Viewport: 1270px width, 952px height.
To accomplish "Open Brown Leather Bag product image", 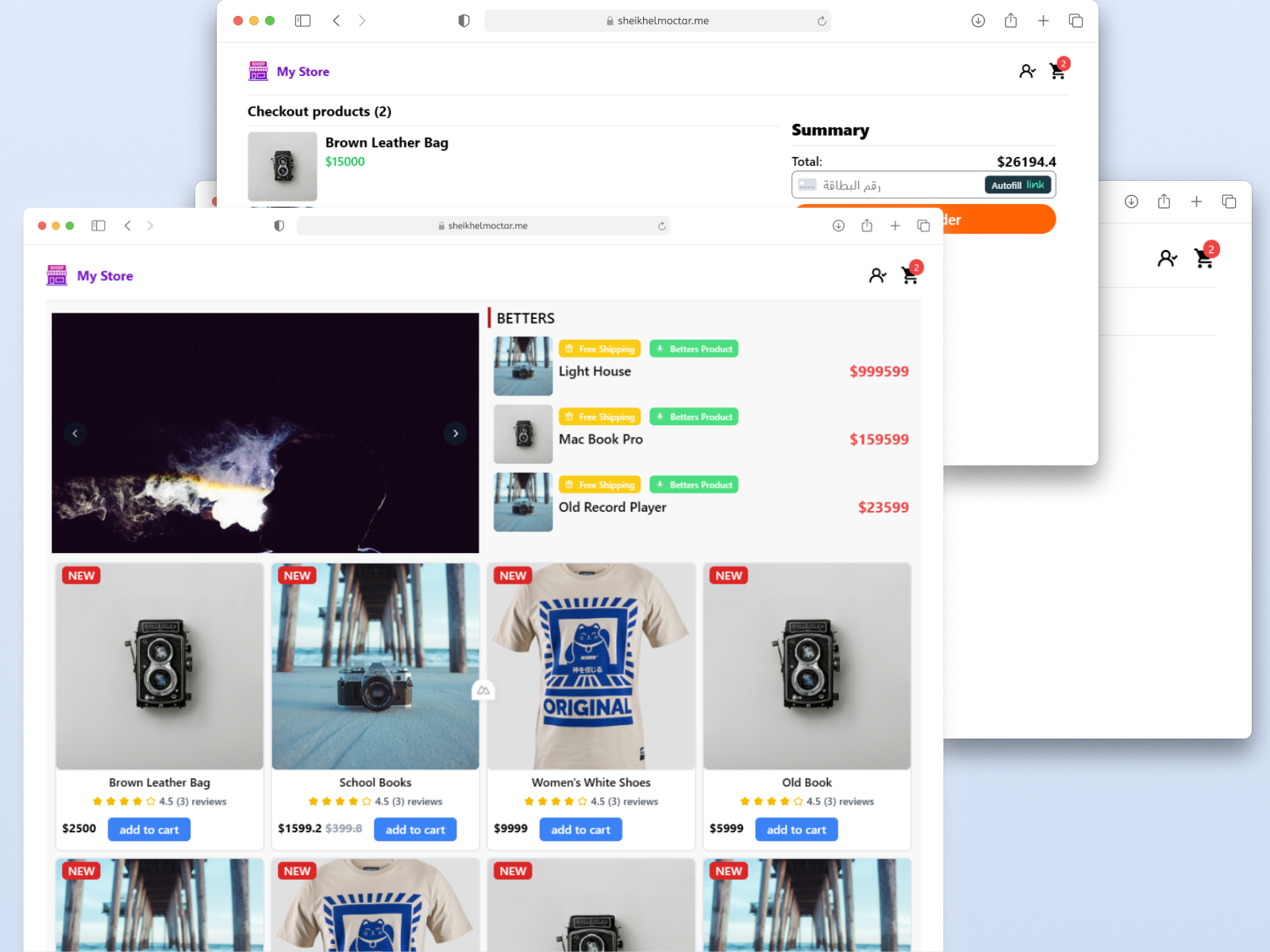I will point(160,666).
